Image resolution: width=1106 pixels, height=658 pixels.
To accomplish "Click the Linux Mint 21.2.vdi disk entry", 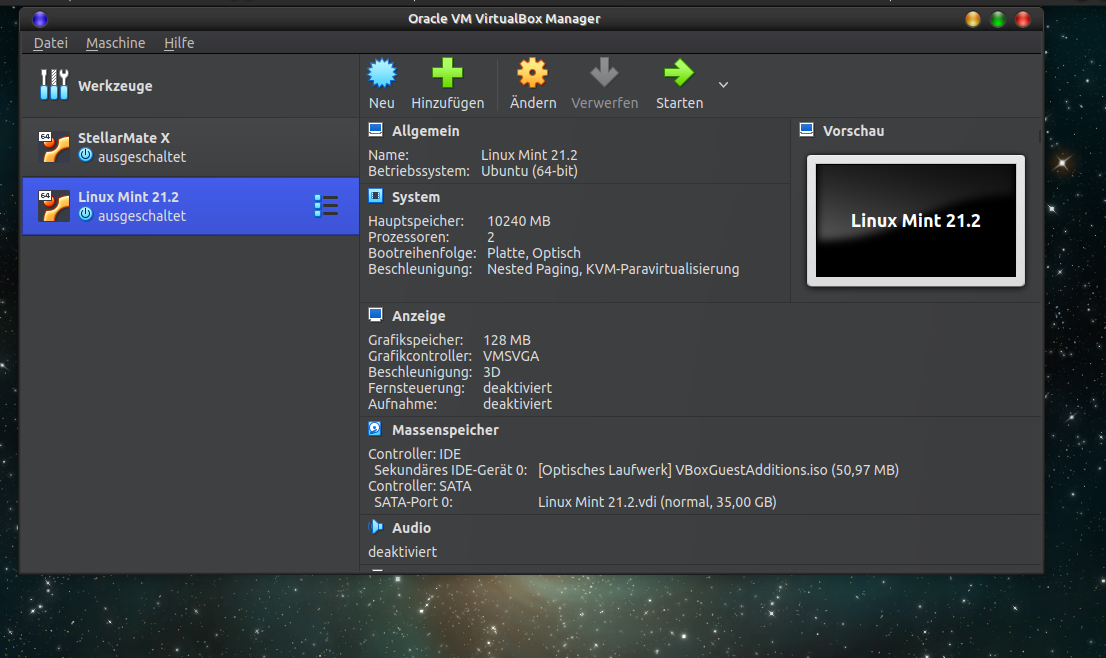I will pyautogui.click(x=657, y=502).
